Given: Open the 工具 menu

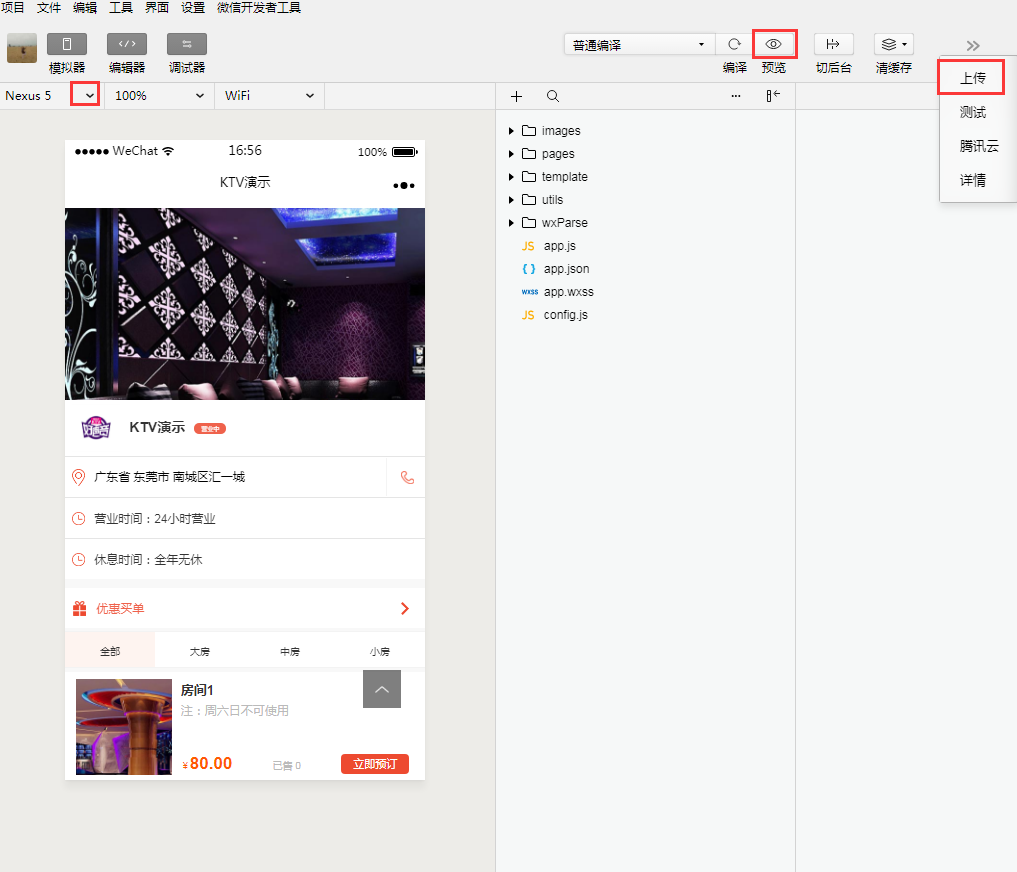Looking at the screenshot, I should tap(121, 8).
